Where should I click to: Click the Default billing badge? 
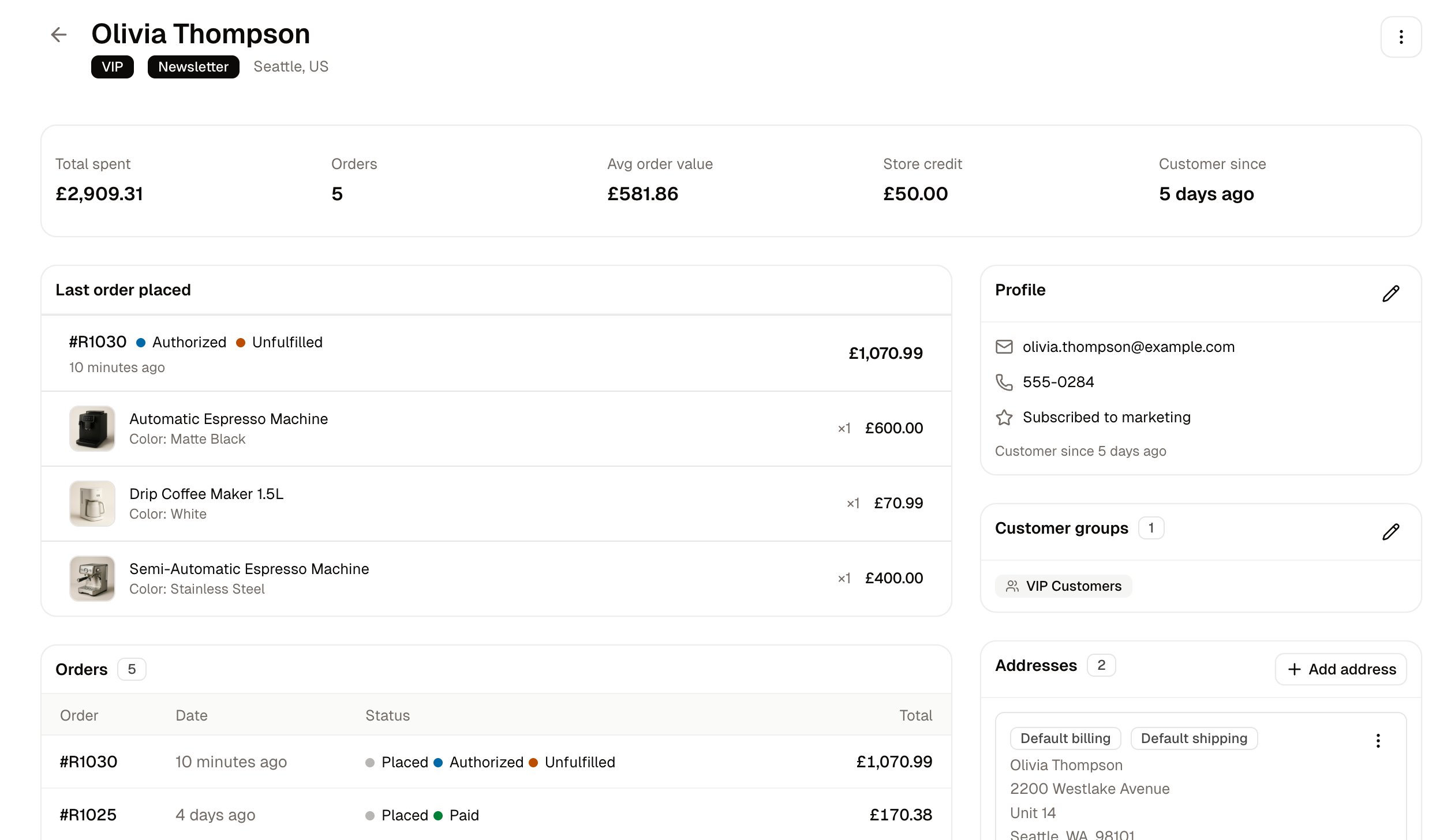1065,738
